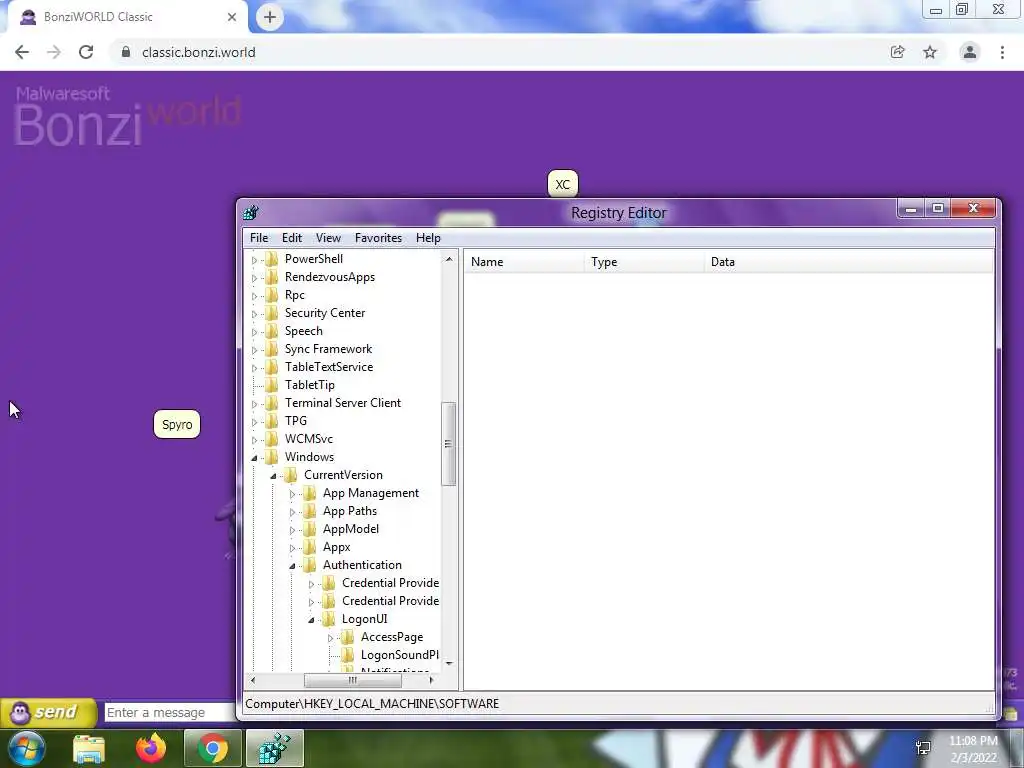The image size is (1024, 768).
Task: Select the TPG folder icon
Action: pyautogui.click(x=272, y=421)
